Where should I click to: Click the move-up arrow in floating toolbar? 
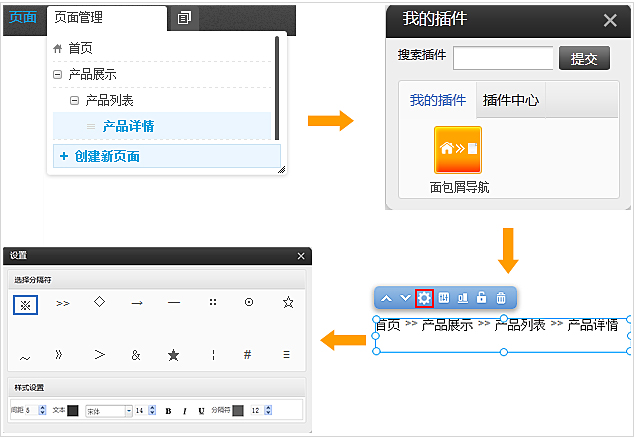tap(386, 298)
